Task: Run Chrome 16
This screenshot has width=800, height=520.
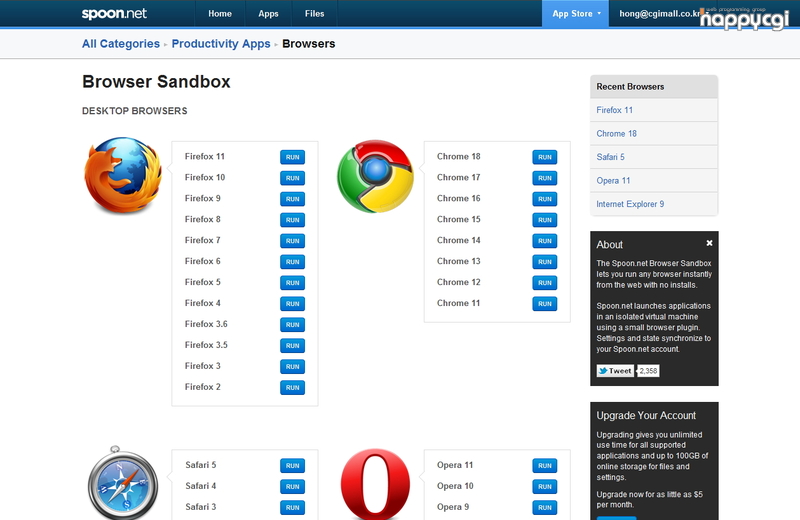Action: point(545,199)
